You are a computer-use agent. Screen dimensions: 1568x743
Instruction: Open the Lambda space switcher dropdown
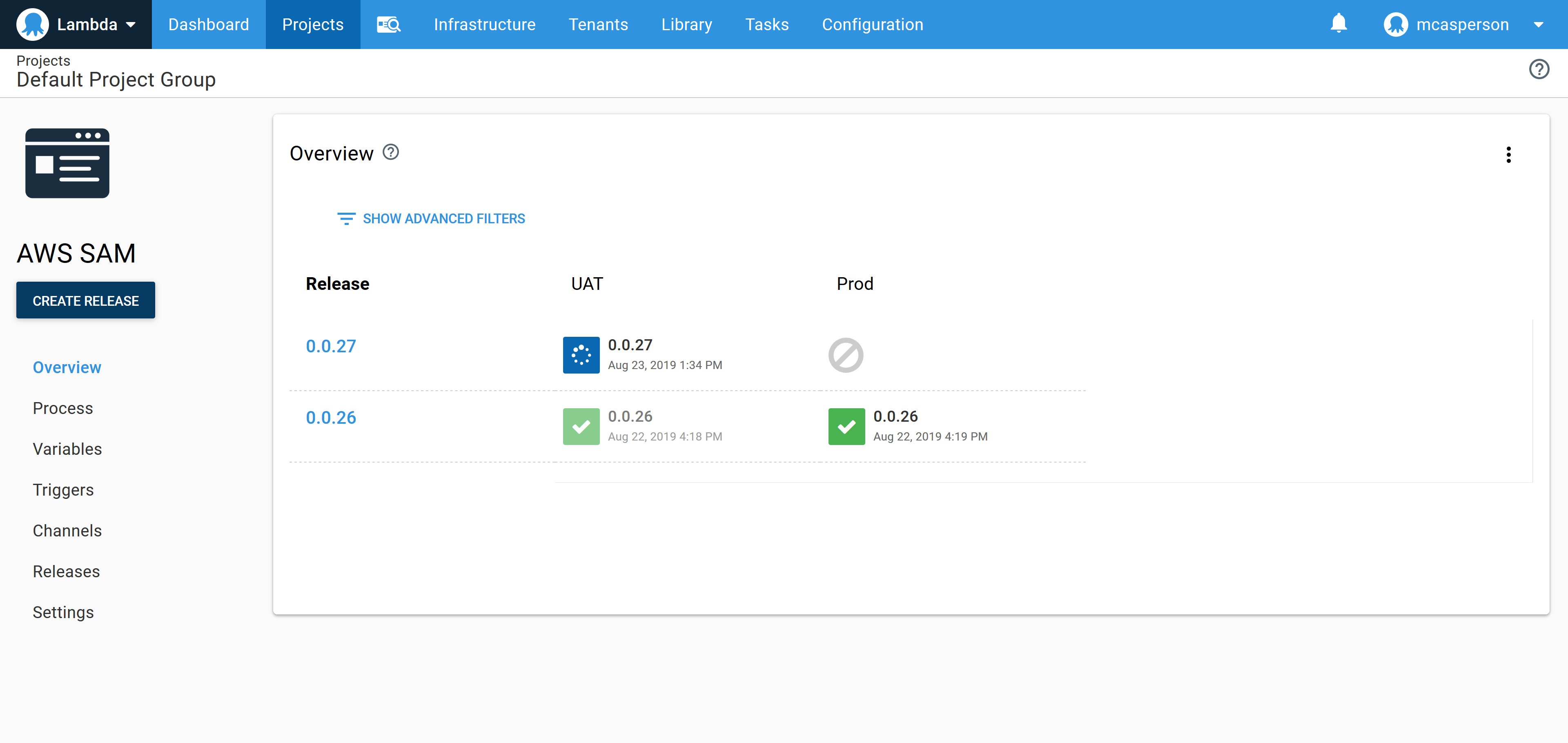point(76,24)
